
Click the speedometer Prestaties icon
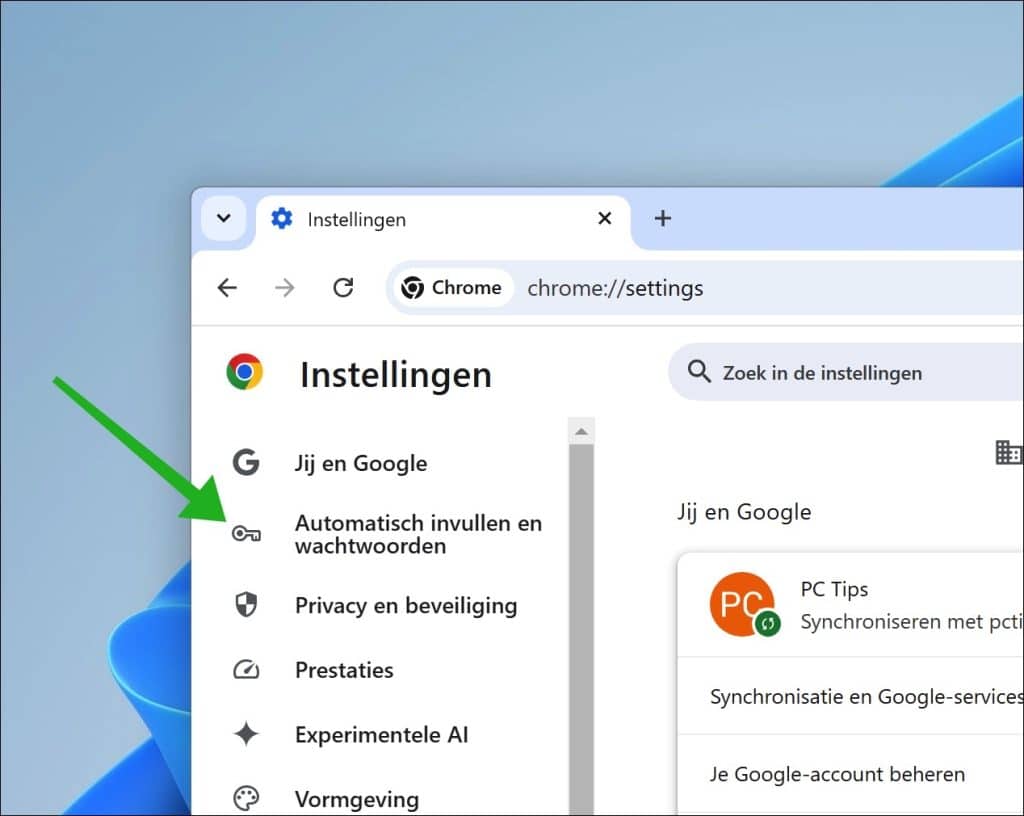pyautogui.click(x=246, y=670)
